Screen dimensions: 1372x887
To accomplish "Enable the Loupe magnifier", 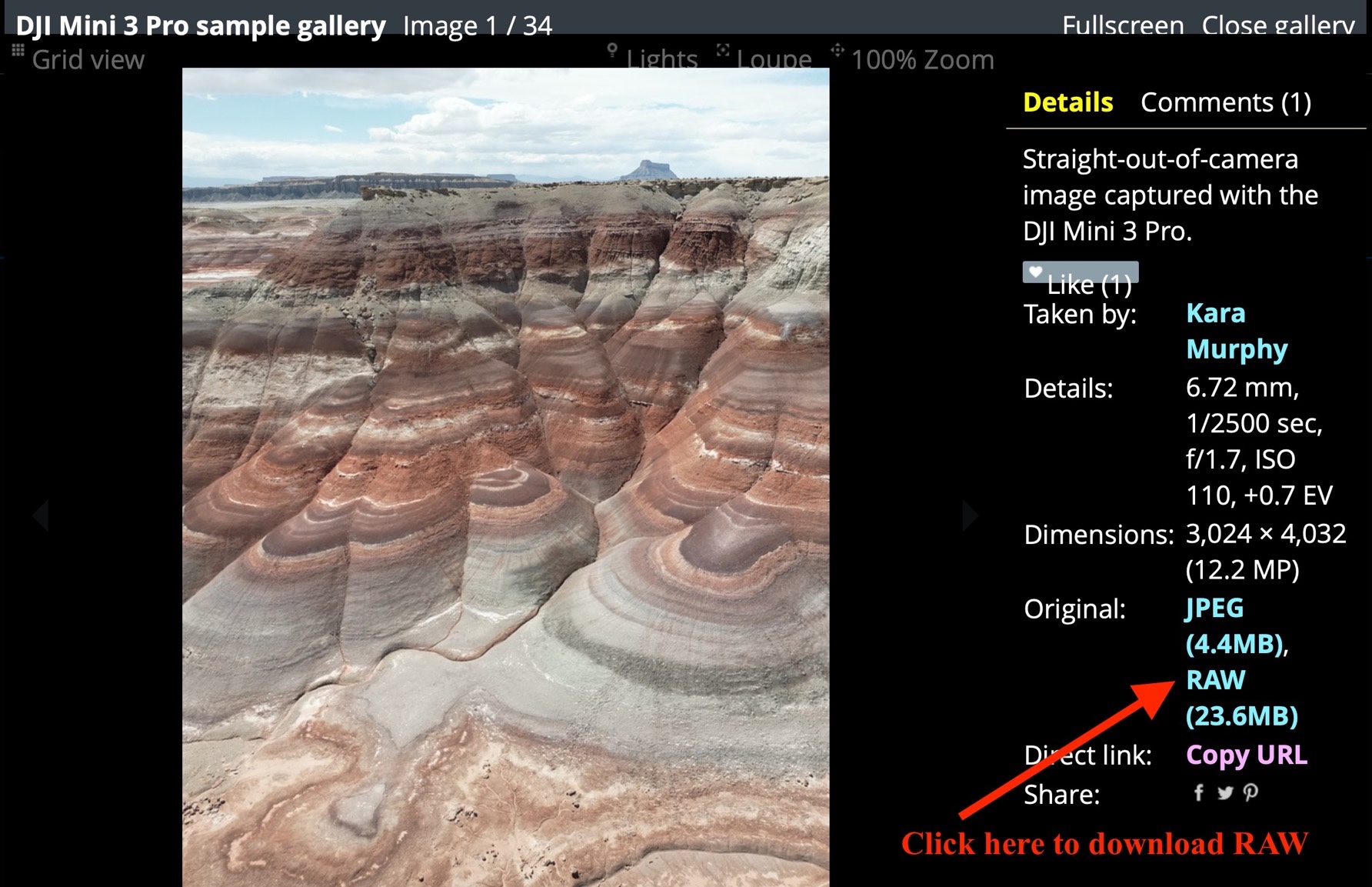I will point(764,58).
